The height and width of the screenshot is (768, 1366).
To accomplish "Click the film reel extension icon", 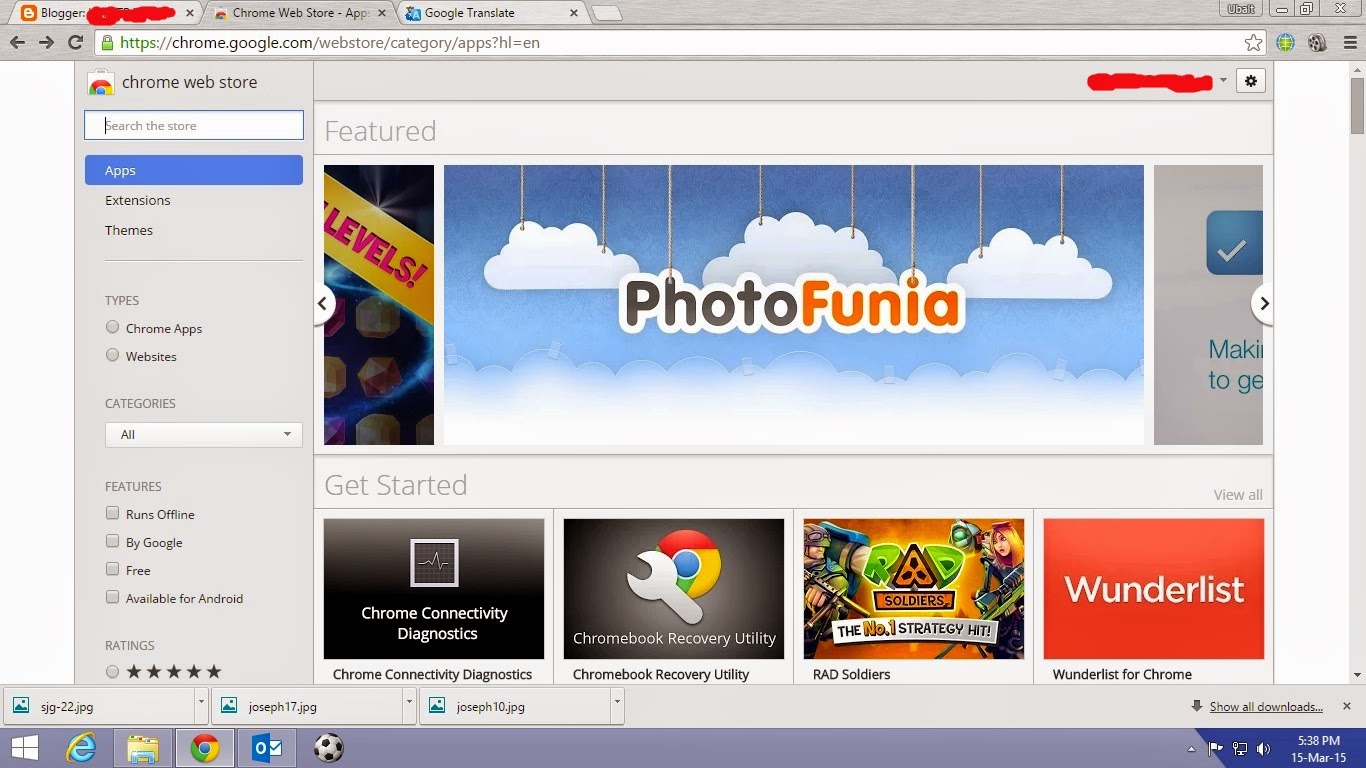I will (x=1317, y=42).
